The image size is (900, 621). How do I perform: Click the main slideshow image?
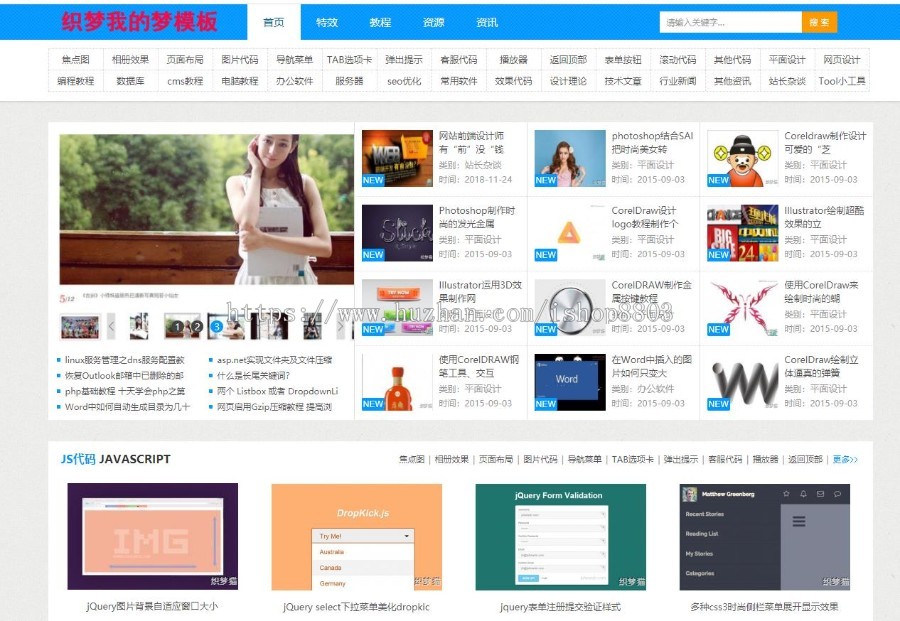[207, 209]
